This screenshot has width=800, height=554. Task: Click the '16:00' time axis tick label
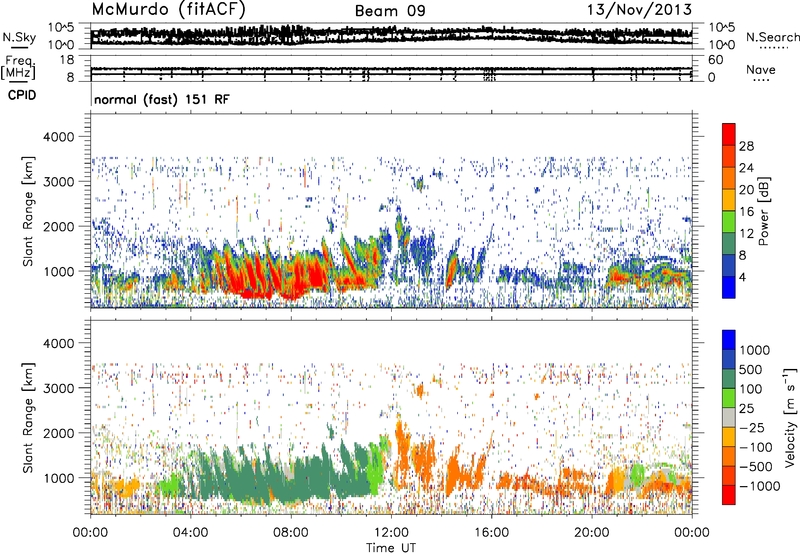491,533
